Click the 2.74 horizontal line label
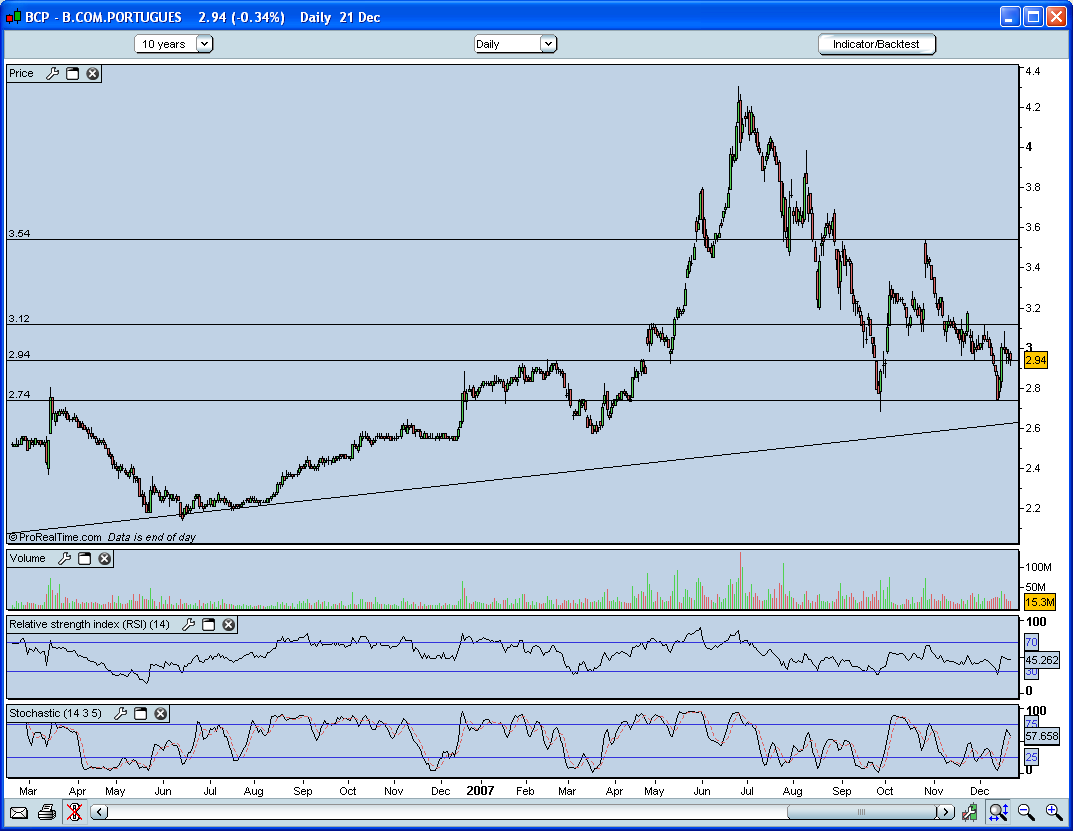1073x831 pixels. pos(19,394)
